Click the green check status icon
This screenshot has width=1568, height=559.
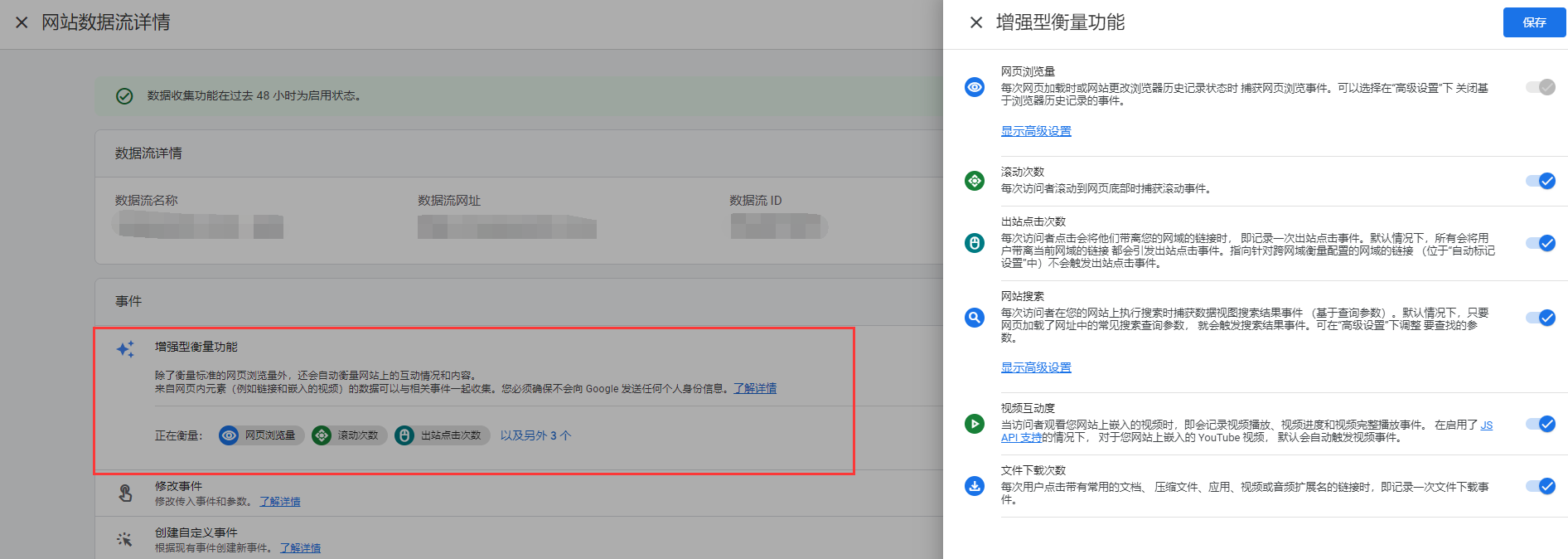pos(124,96)
